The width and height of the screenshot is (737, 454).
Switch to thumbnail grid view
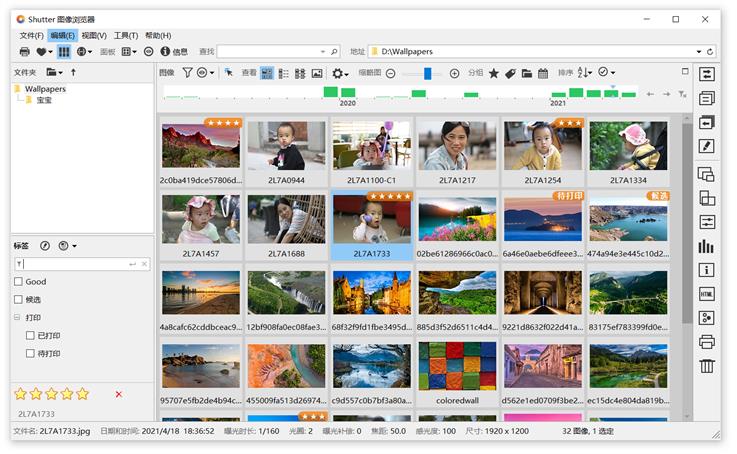(x=267, y=73)
